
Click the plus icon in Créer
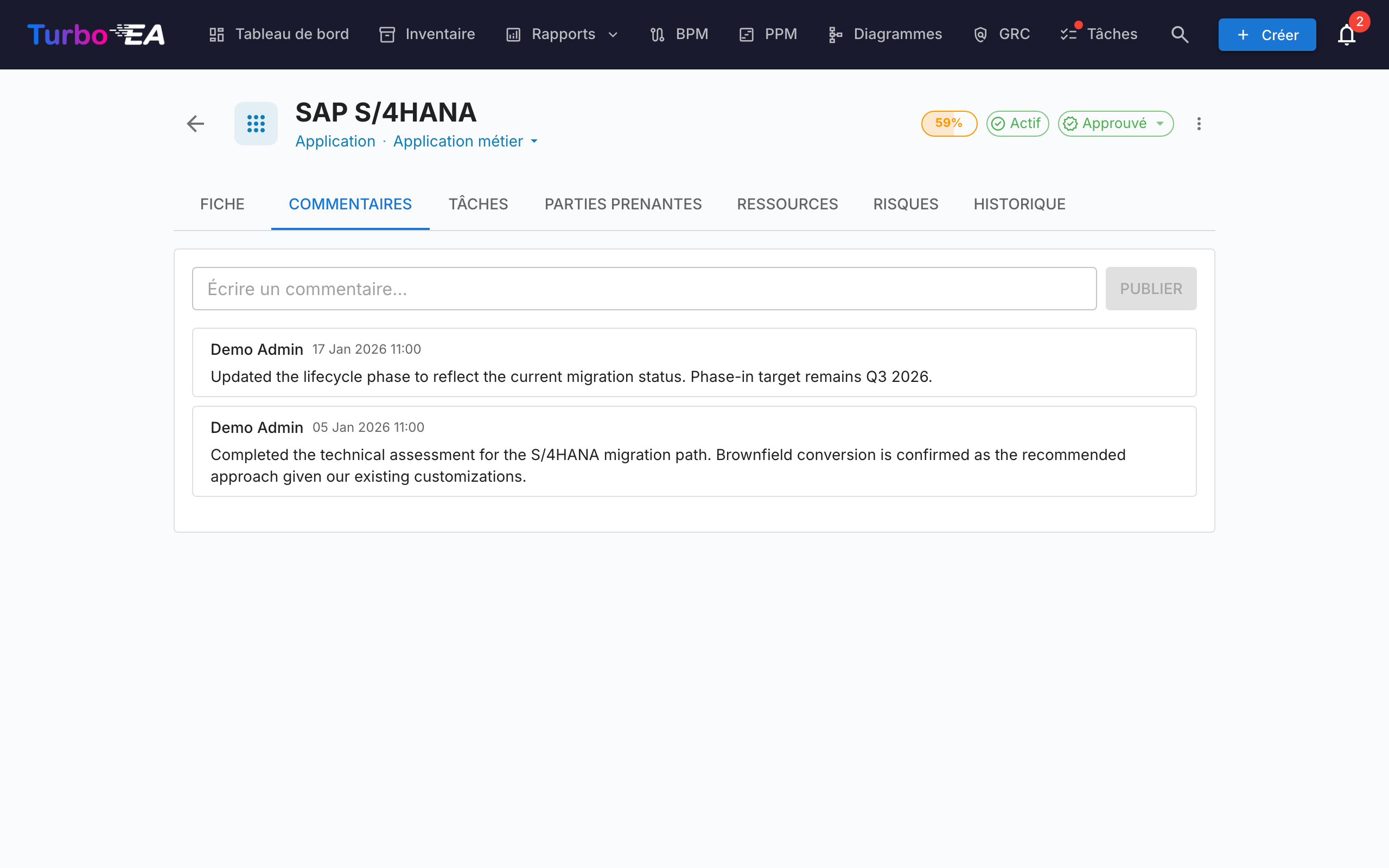pos(1243,35)
